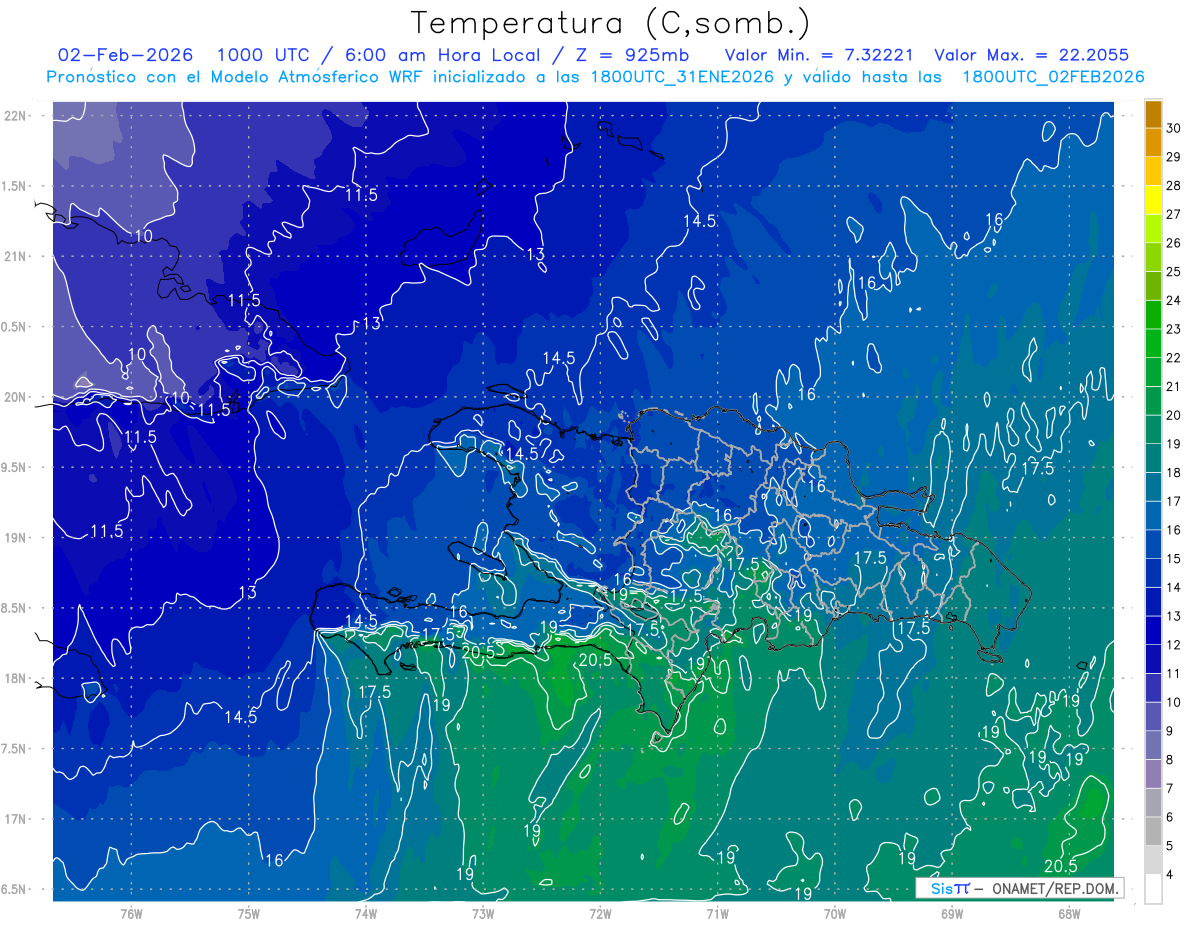Click the "73W" longitude label

click(x=483, y=914)
